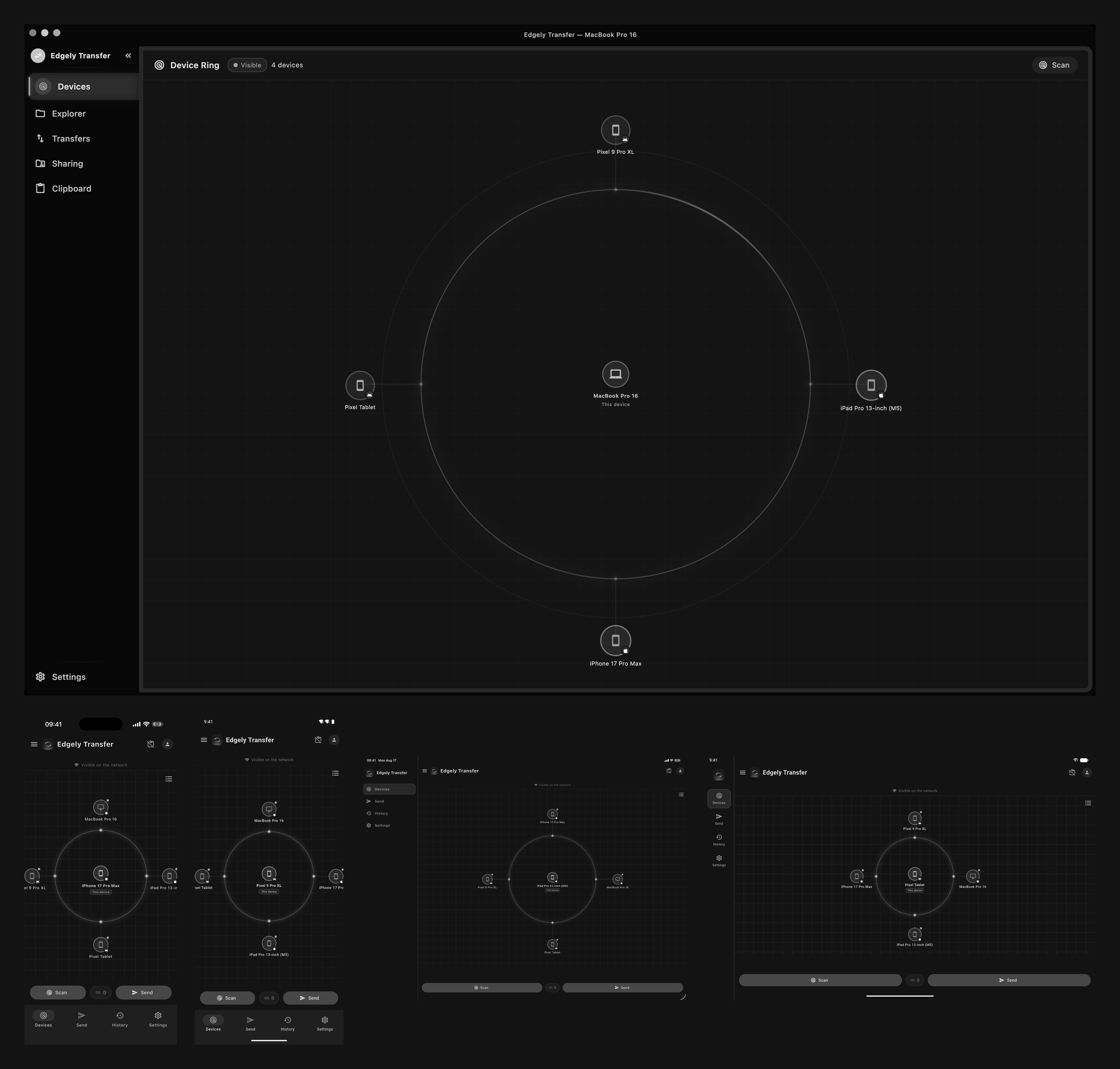
Task: Select the iPad Pro 13-inch (M5) node on the desktop ring
Action: point(871,386)
